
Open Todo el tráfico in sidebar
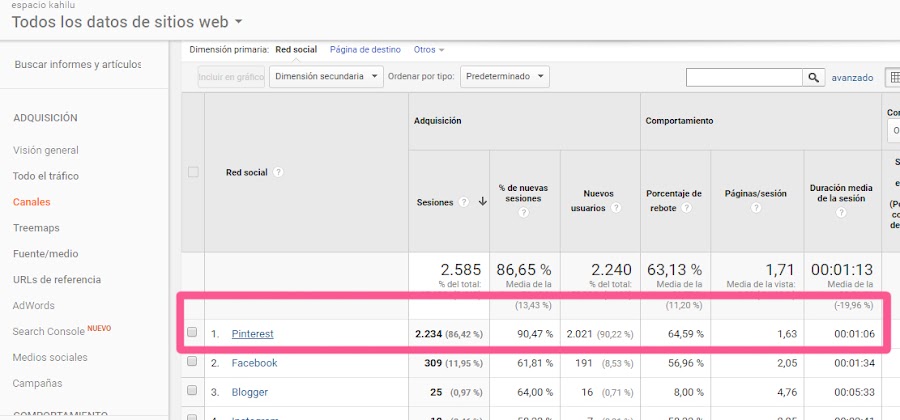click(46, 176)
